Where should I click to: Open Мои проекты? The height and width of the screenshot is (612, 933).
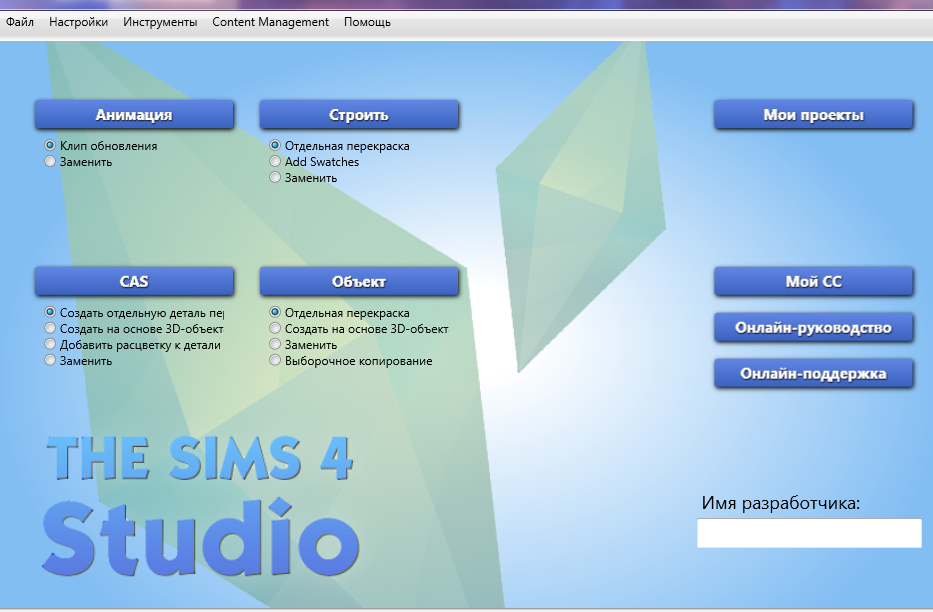[x=813, y=115]
